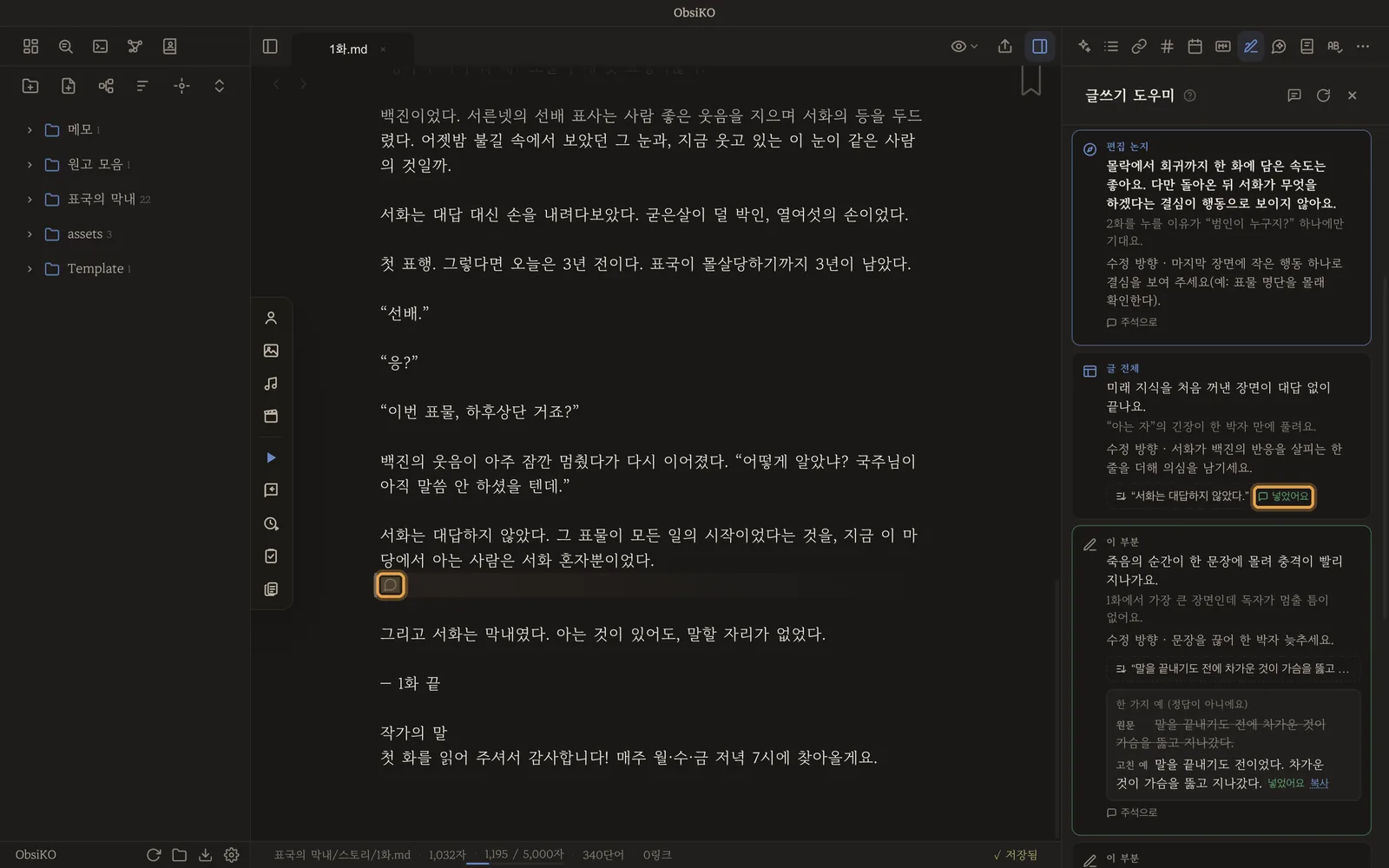Reveal the active file with crosshair icon
Screen dimensions: 1389x868
coord(181,85)
